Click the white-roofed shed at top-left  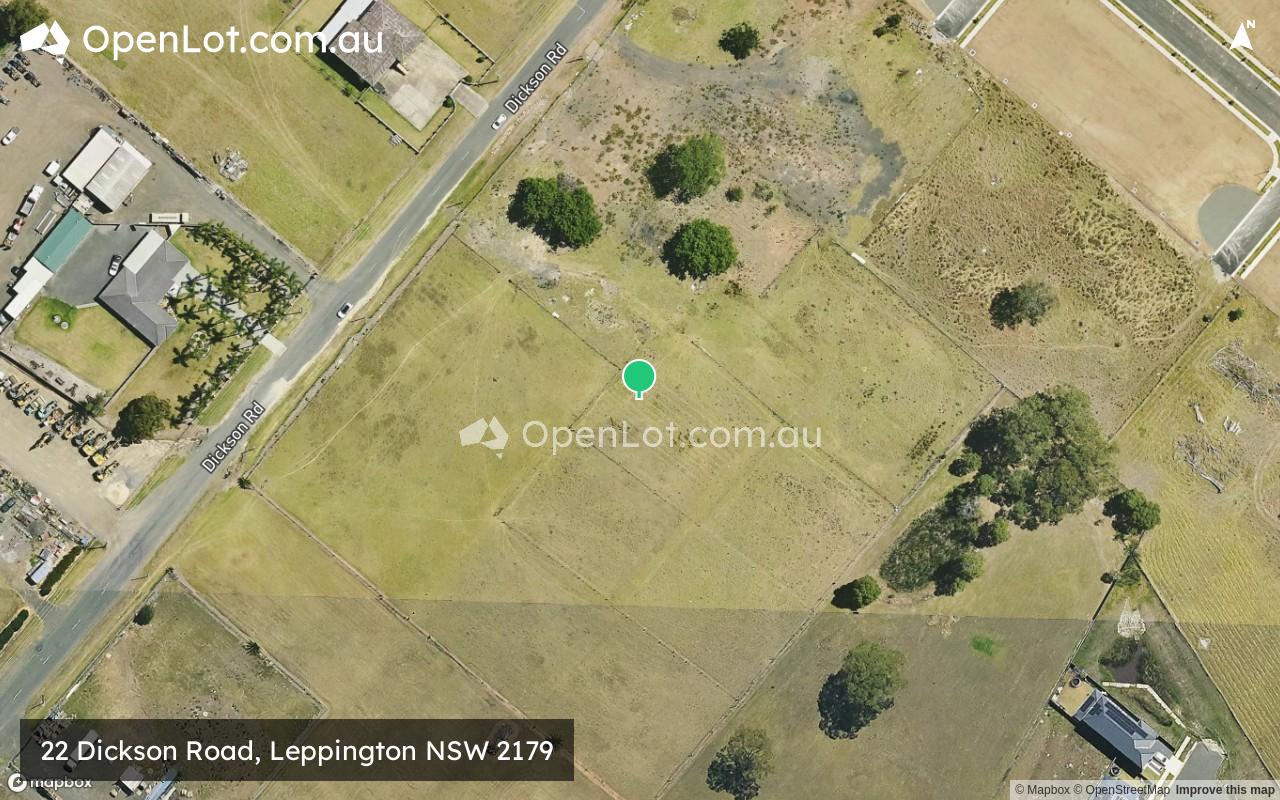coord(106,167)
